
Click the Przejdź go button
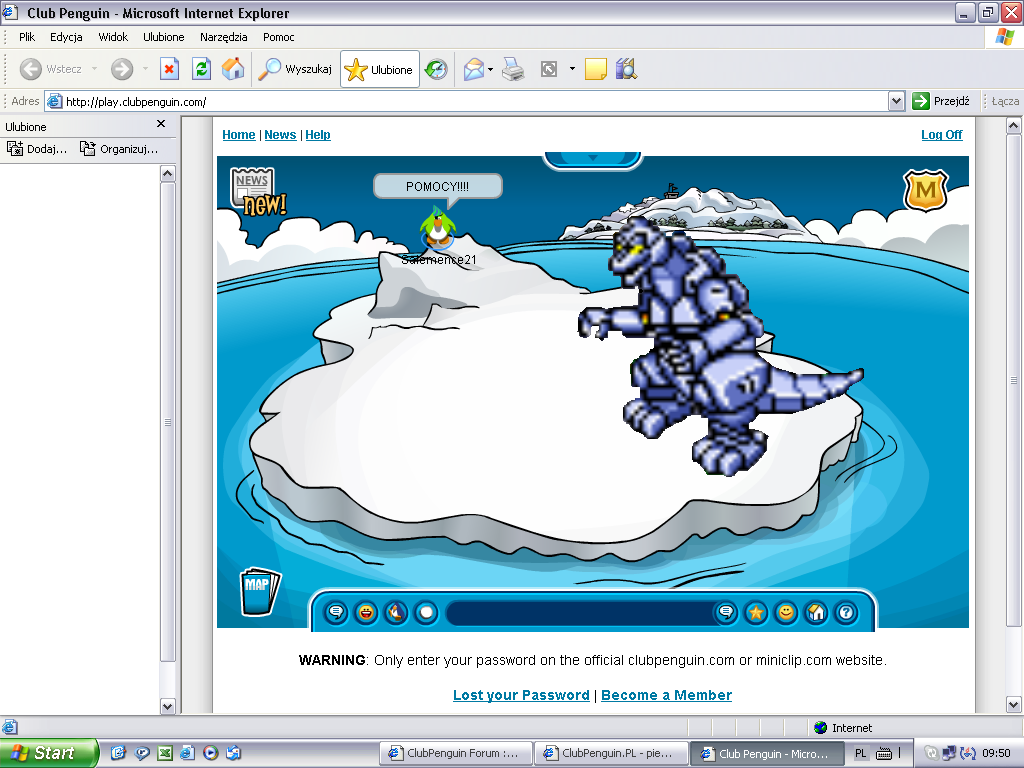pos(941,101)
